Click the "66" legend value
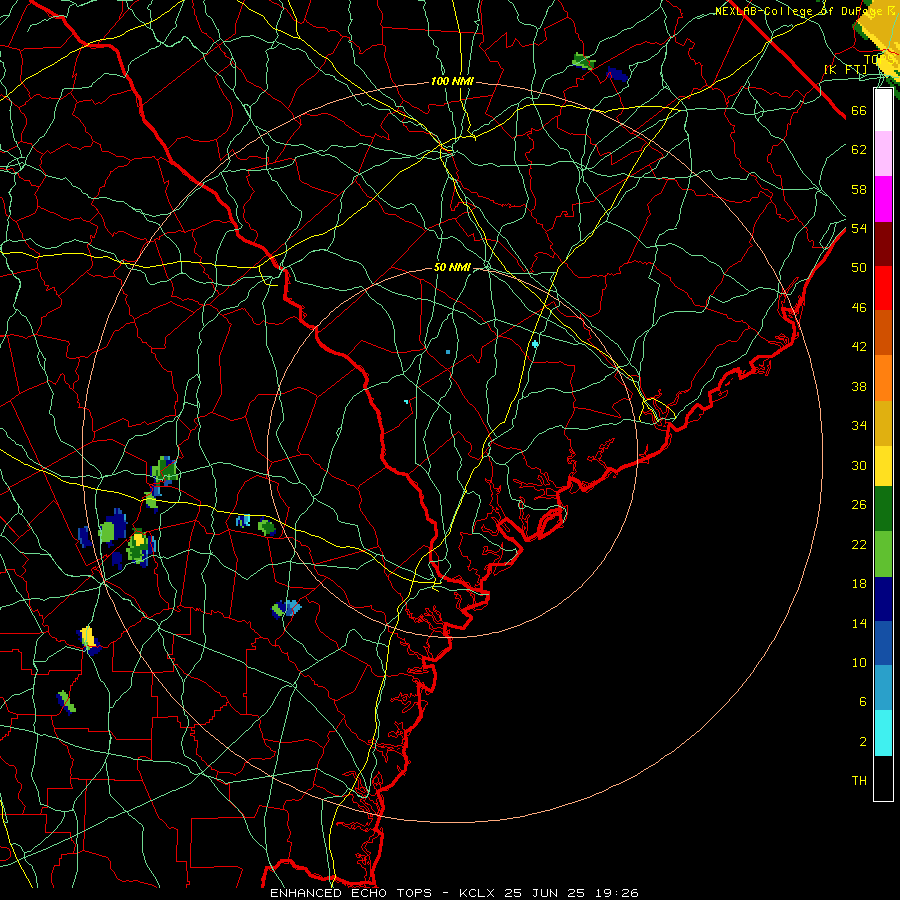The width and height of the screenshot is (900, 900). (859, 111)
